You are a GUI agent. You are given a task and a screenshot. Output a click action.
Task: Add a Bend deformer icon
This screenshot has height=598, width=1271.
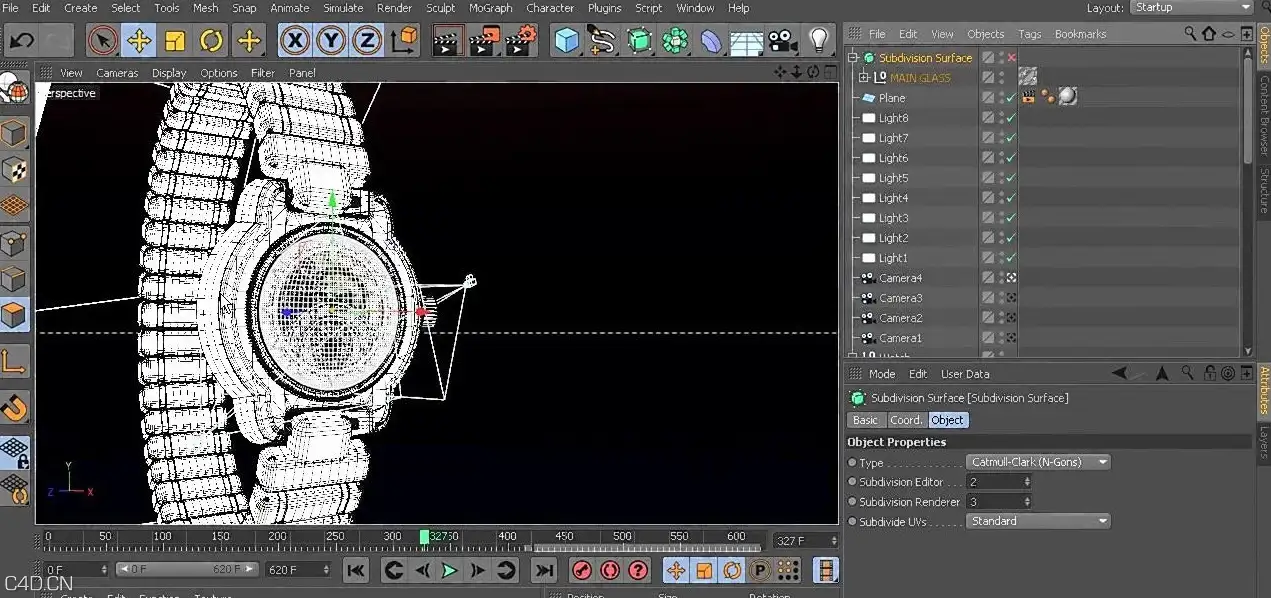tap(711, 41)
